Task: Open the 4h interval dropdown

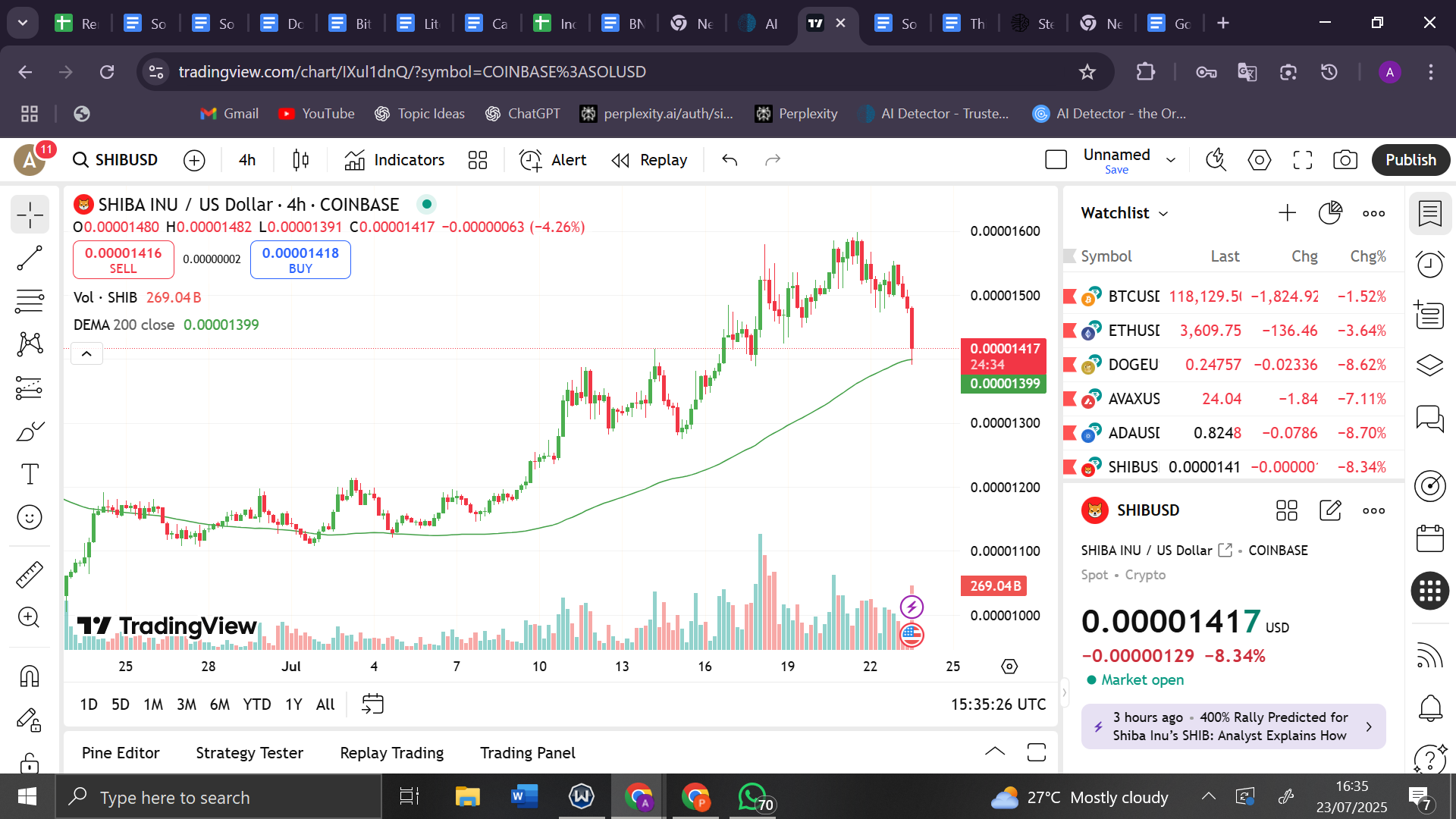Action: point(247,160)
